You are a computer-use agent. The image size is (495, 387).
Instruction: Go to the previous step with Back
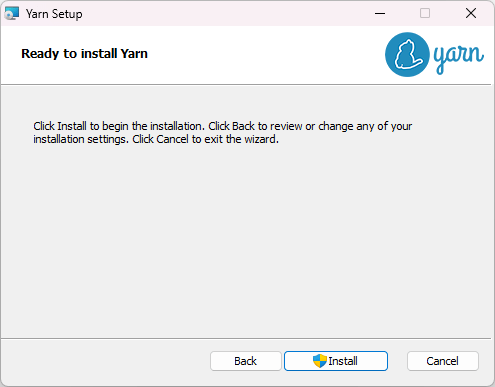tap(246, 361)
